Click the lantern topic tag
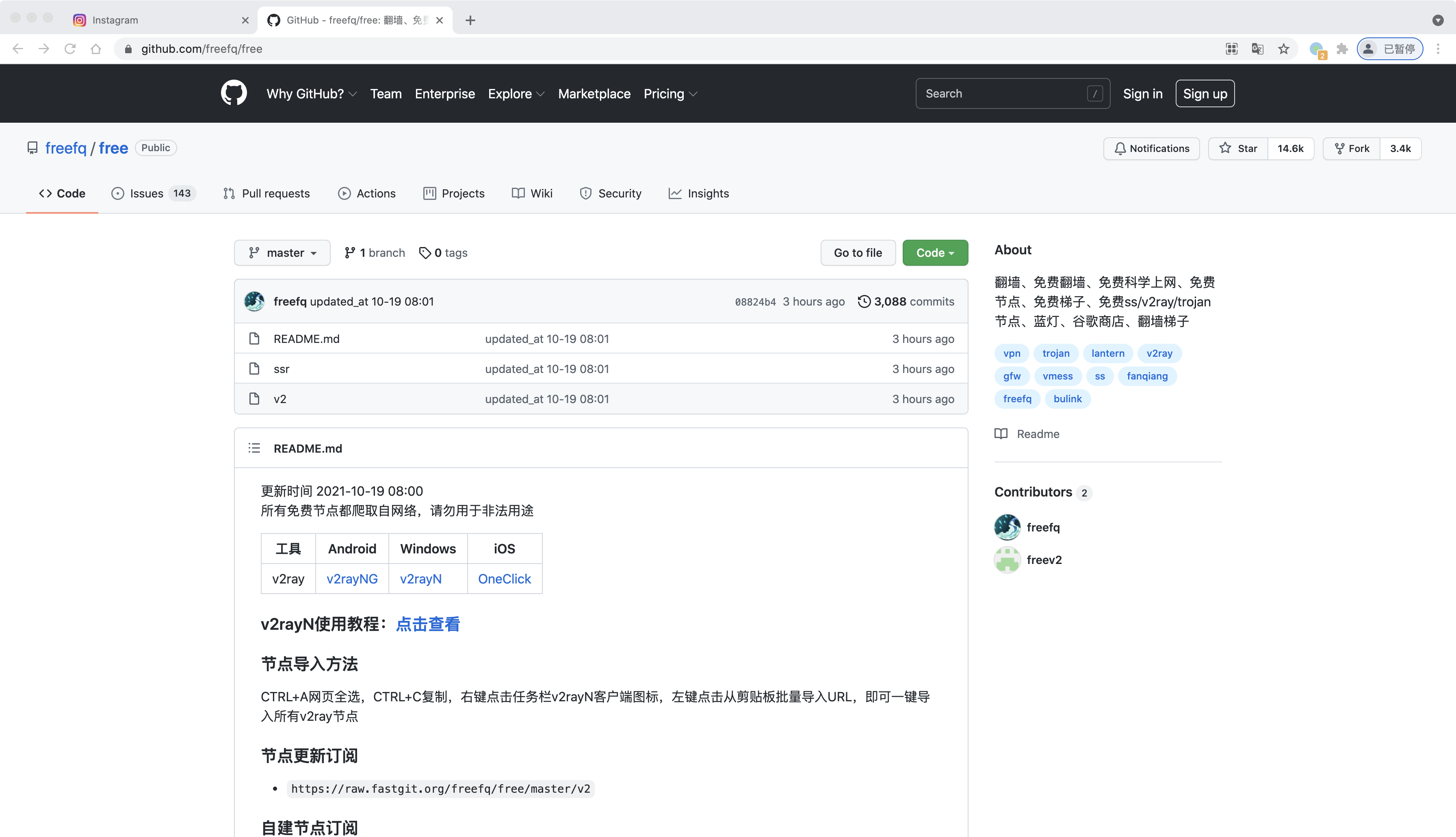The height and width of the screenshot is (837, 1456). pos(1108,353)
